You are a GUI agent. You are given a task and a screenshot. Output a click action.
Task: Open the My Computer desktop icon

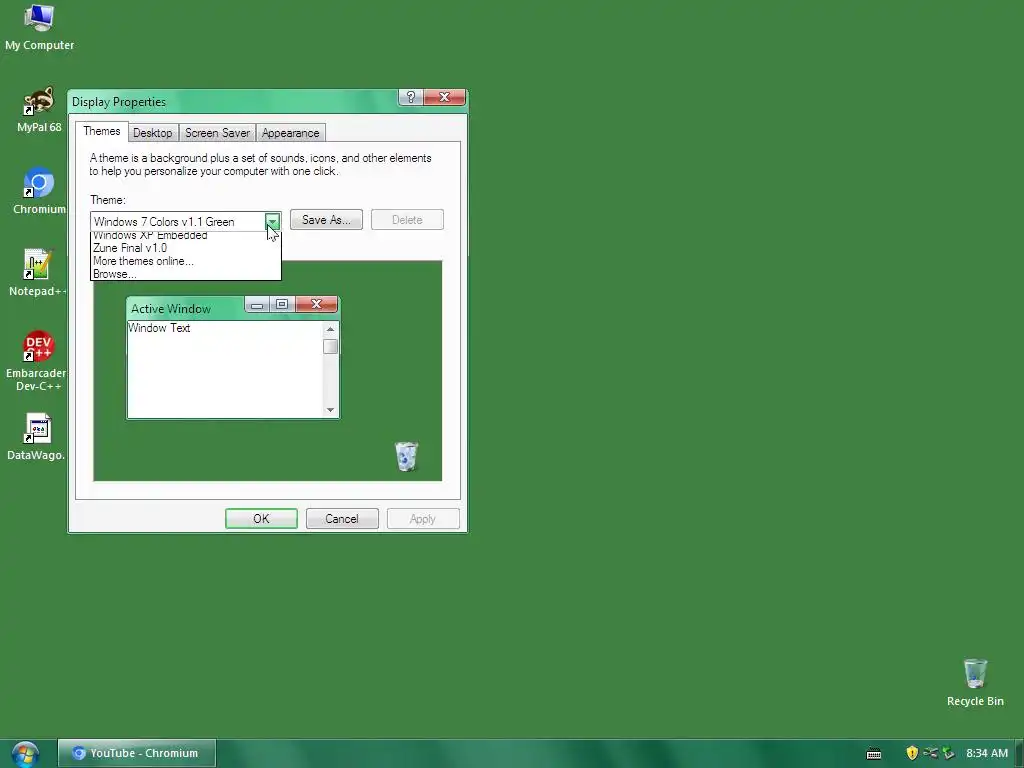pos(39,27)
